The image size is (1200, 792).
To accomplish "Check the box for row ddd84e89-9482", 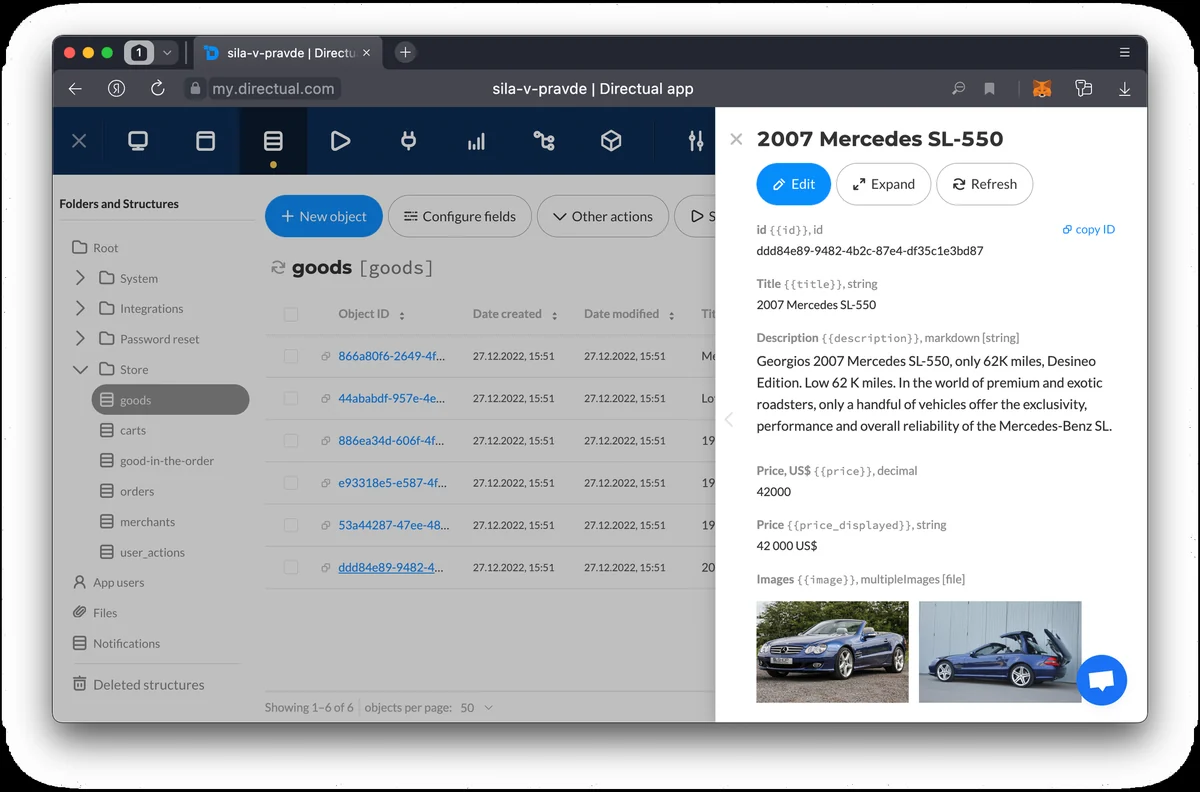I will click(291, 567).
